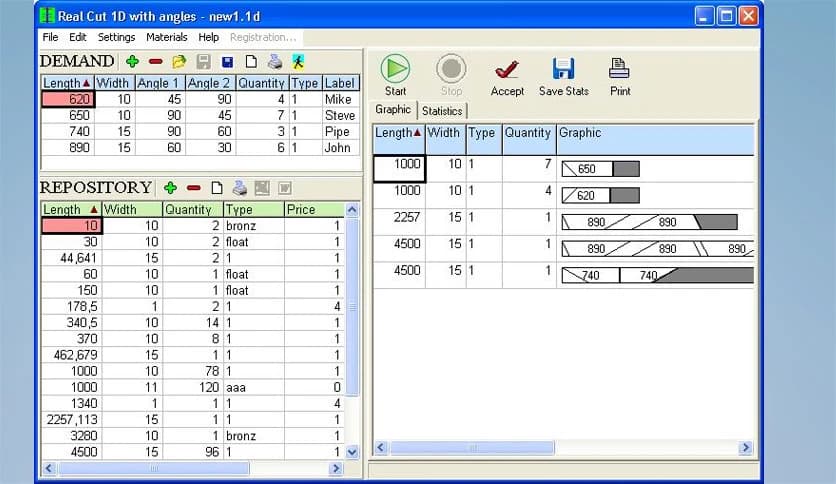Select DEMAND cell with length 620

click(68, 99)
